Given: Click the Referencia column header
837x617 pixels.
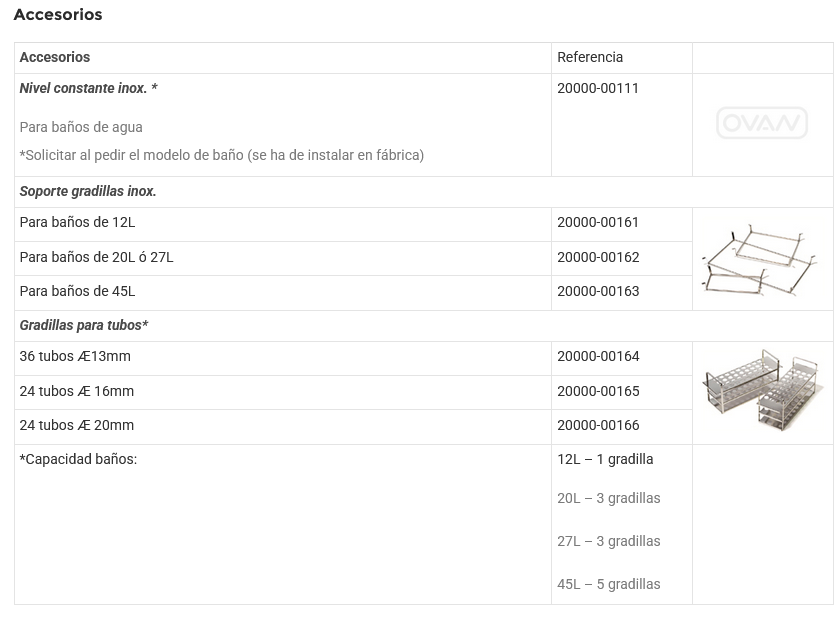Looking at the screenshot, I should pyautogui.click(x=590, y=57).
